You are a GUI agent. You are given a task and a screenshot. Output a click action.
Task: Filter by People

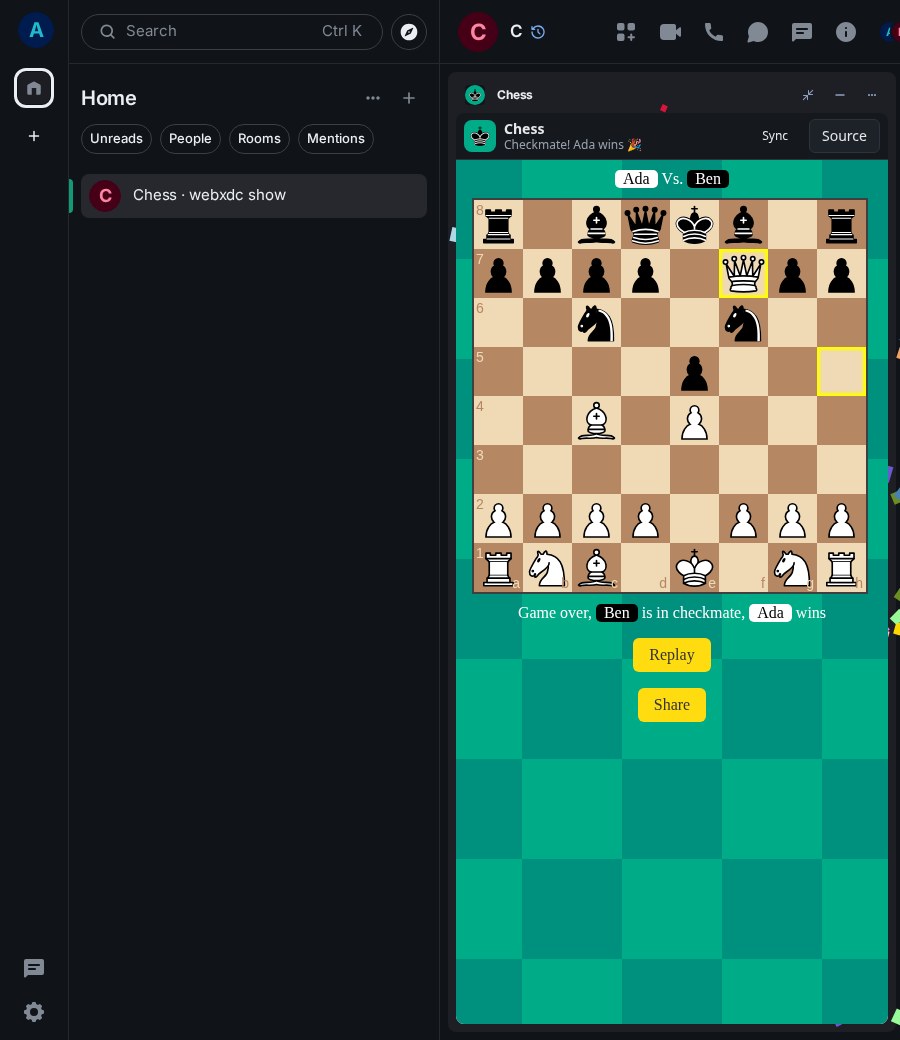(x=190, y=139)
